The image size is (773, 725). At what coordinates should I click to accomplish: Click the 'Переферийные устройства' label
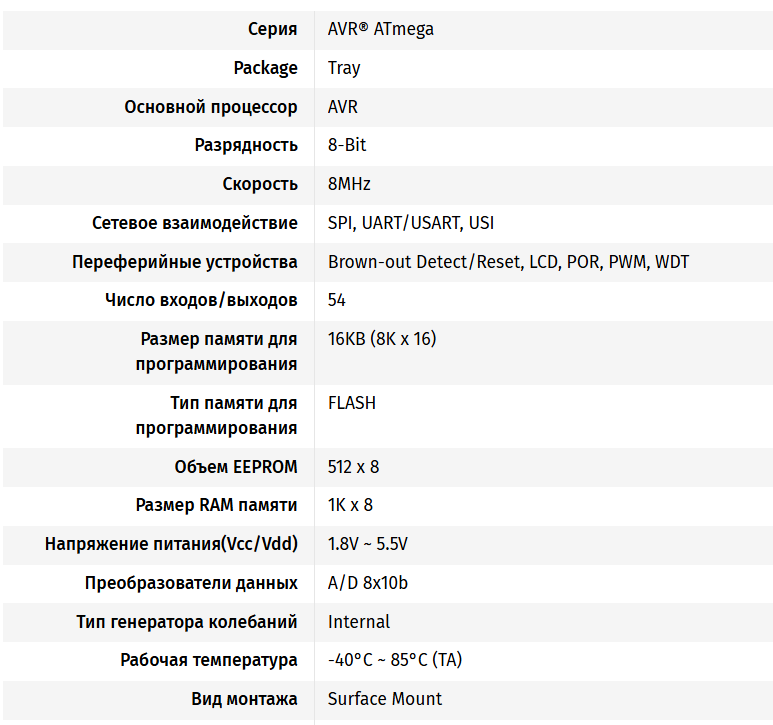pos(185,262)
